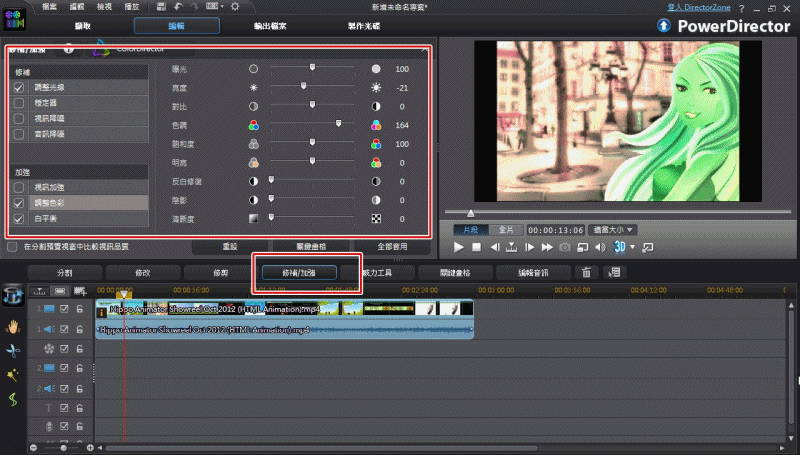The image size is (800, 455).
Task: Click the trash can delete icon
Action: click(586, 272)
